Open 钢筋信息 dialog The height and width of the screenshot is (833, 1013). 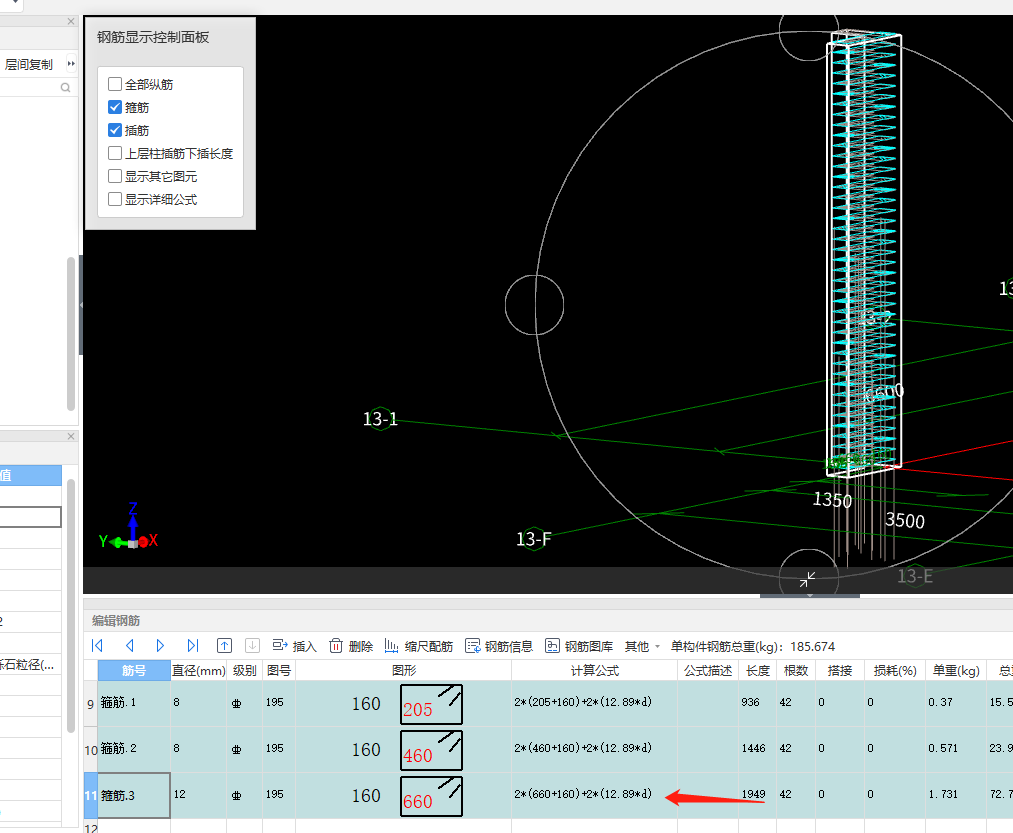click(x=499, y=646)
